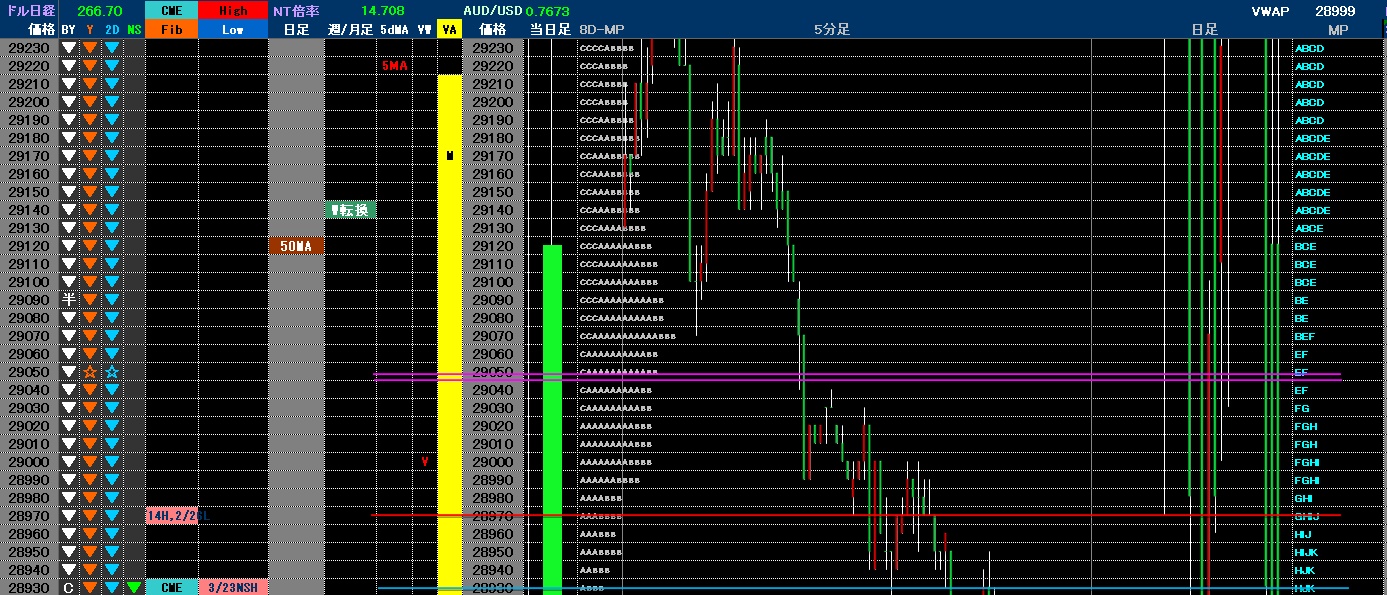Select the blue triangle in row 29010
1387x595 pixels.
click(112, 444)
